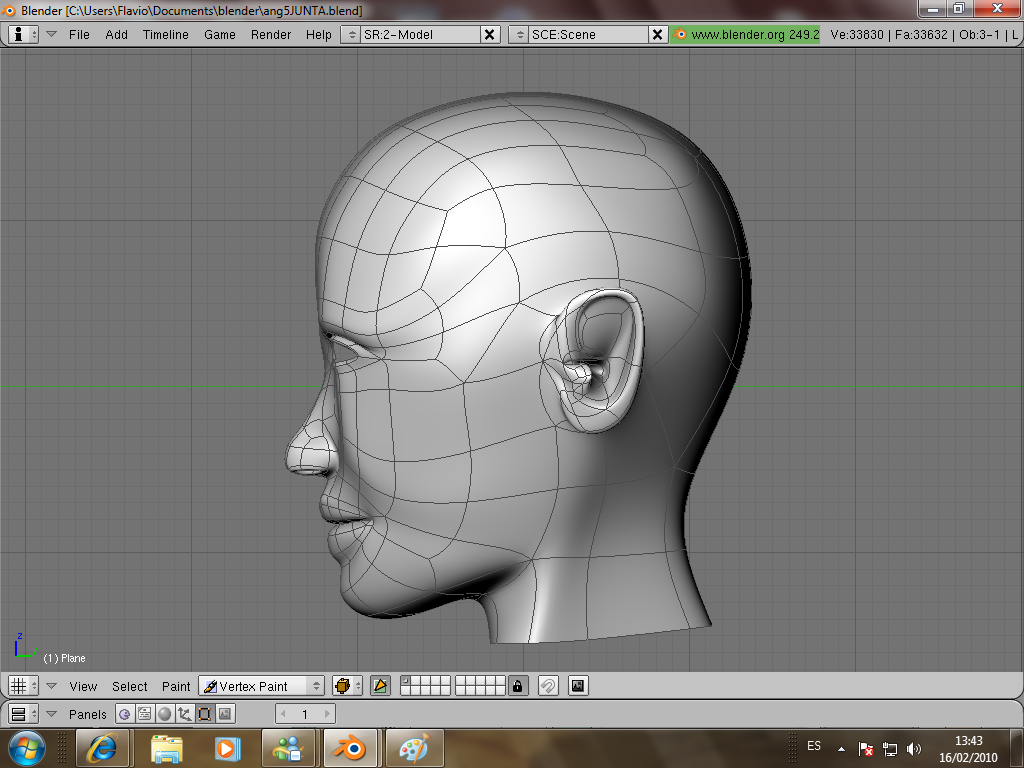Show hidden tray icons arrow
Viewport: 1024px width, 768px height.
pyautogui.click(x=842, y=749)
